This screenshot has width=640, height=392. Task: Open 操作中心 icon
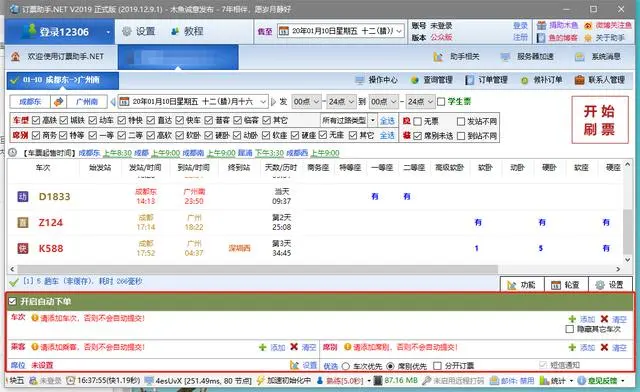(x=360, y=80)
